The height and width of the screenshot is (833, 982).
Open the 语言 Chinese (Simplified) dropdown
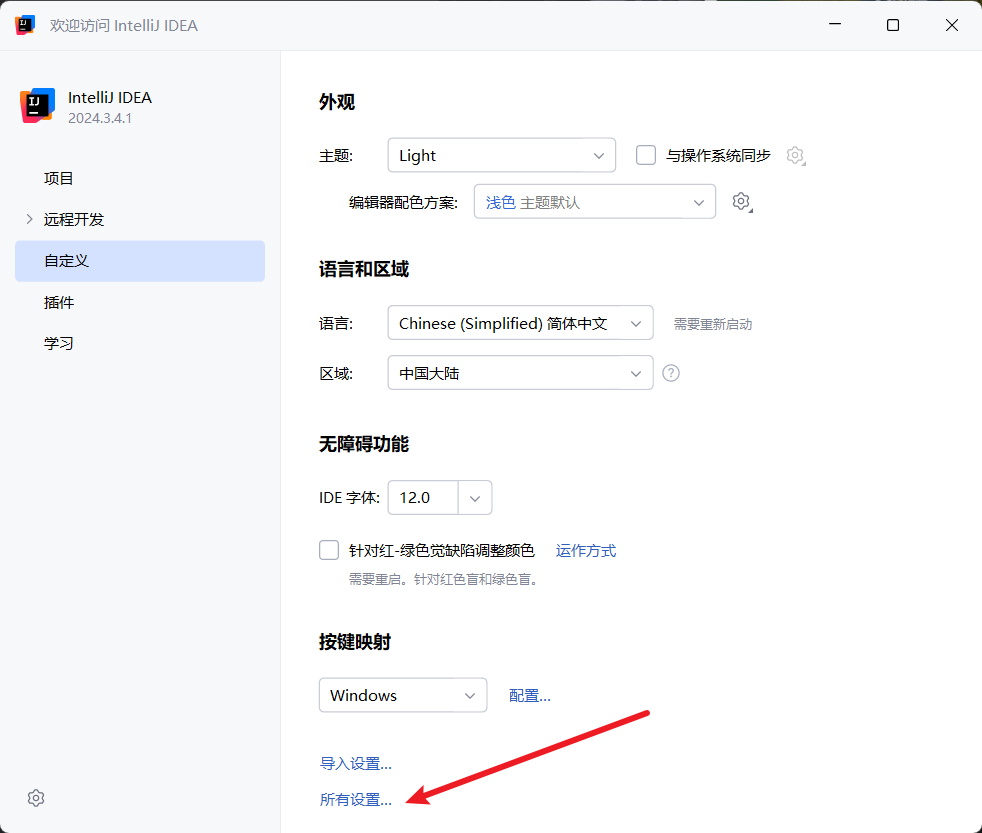(520, 323)
